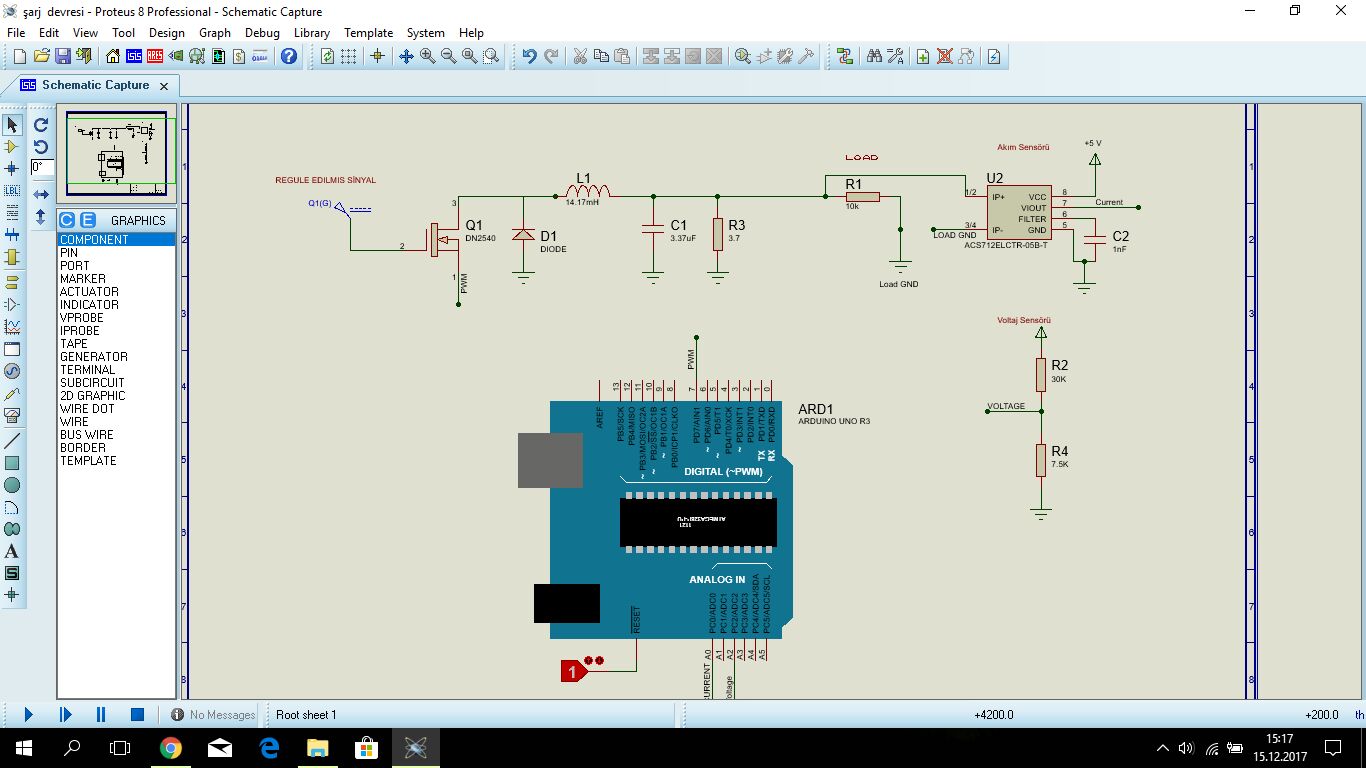This screenshot has width=1366, height=768.
Task: Click the zoom in magnifier icon
Action: tap(428, 56)
